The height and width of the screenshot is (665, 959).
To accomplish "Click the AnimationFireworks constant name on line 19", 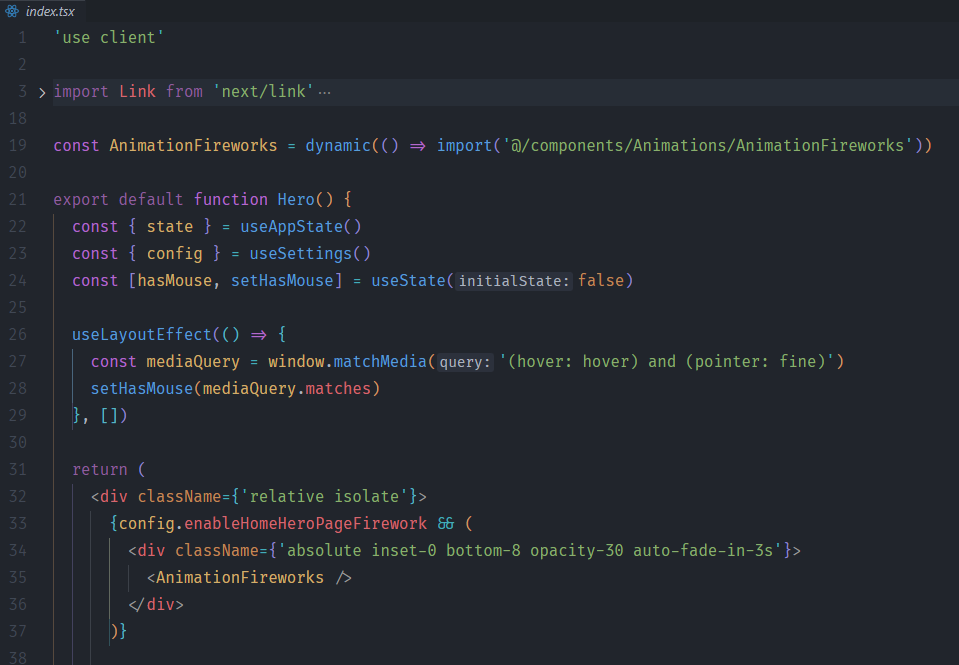I will click(193, 146).
